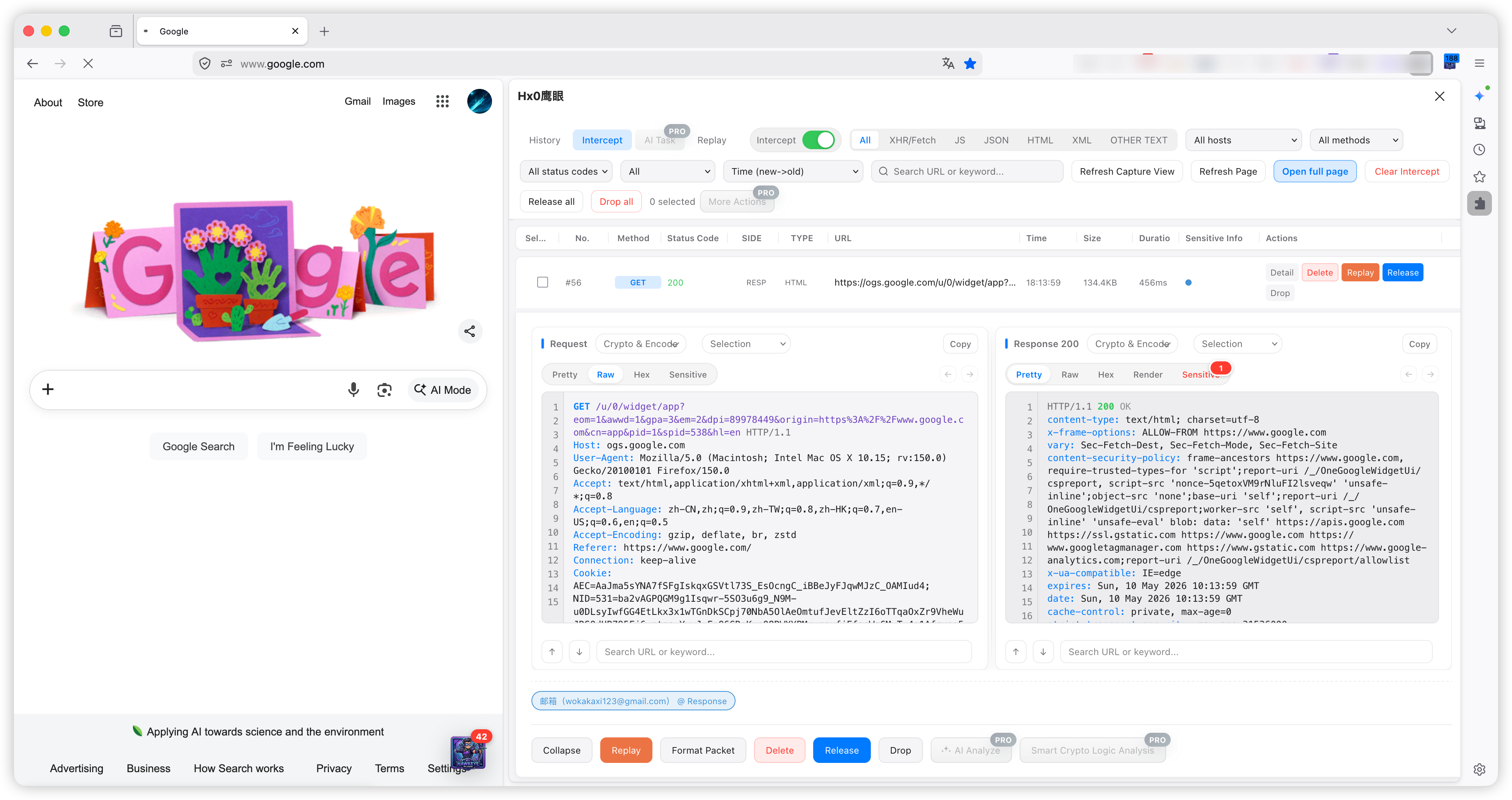Open the Google apps grid
1512x800 pixels.
(x=442, y=102)
